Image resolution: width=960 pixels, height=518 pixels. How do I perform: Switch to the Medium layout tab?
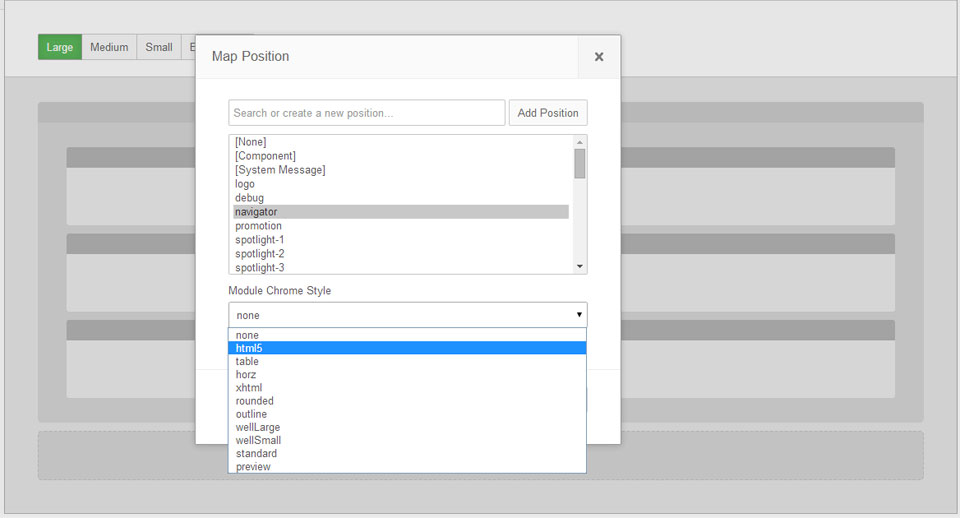pos(109,47)
